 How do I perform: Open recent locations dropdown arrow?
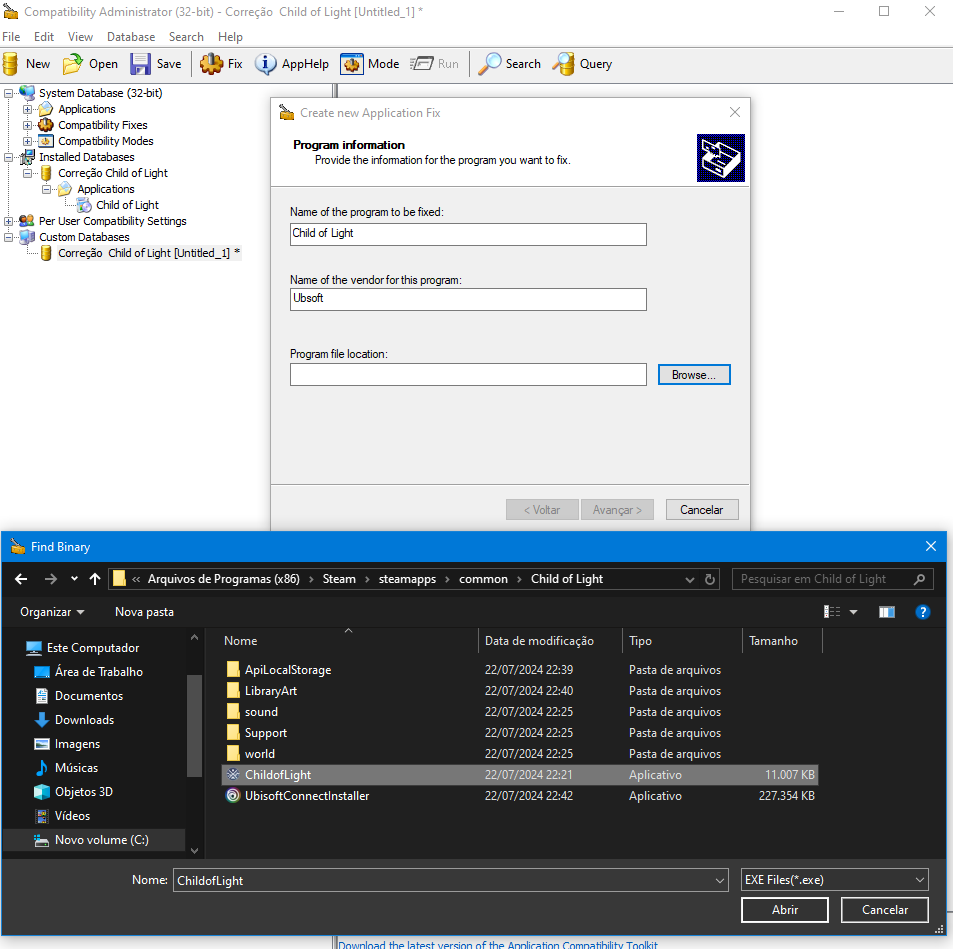[74, 579]
